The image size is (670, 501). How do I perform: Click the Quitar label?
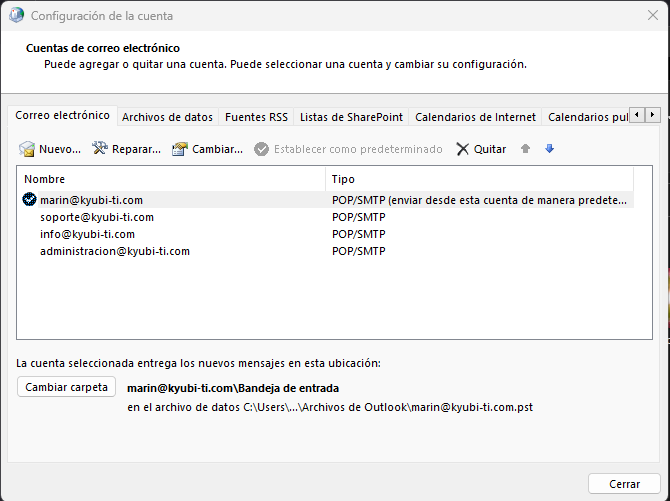coord(490,149)
